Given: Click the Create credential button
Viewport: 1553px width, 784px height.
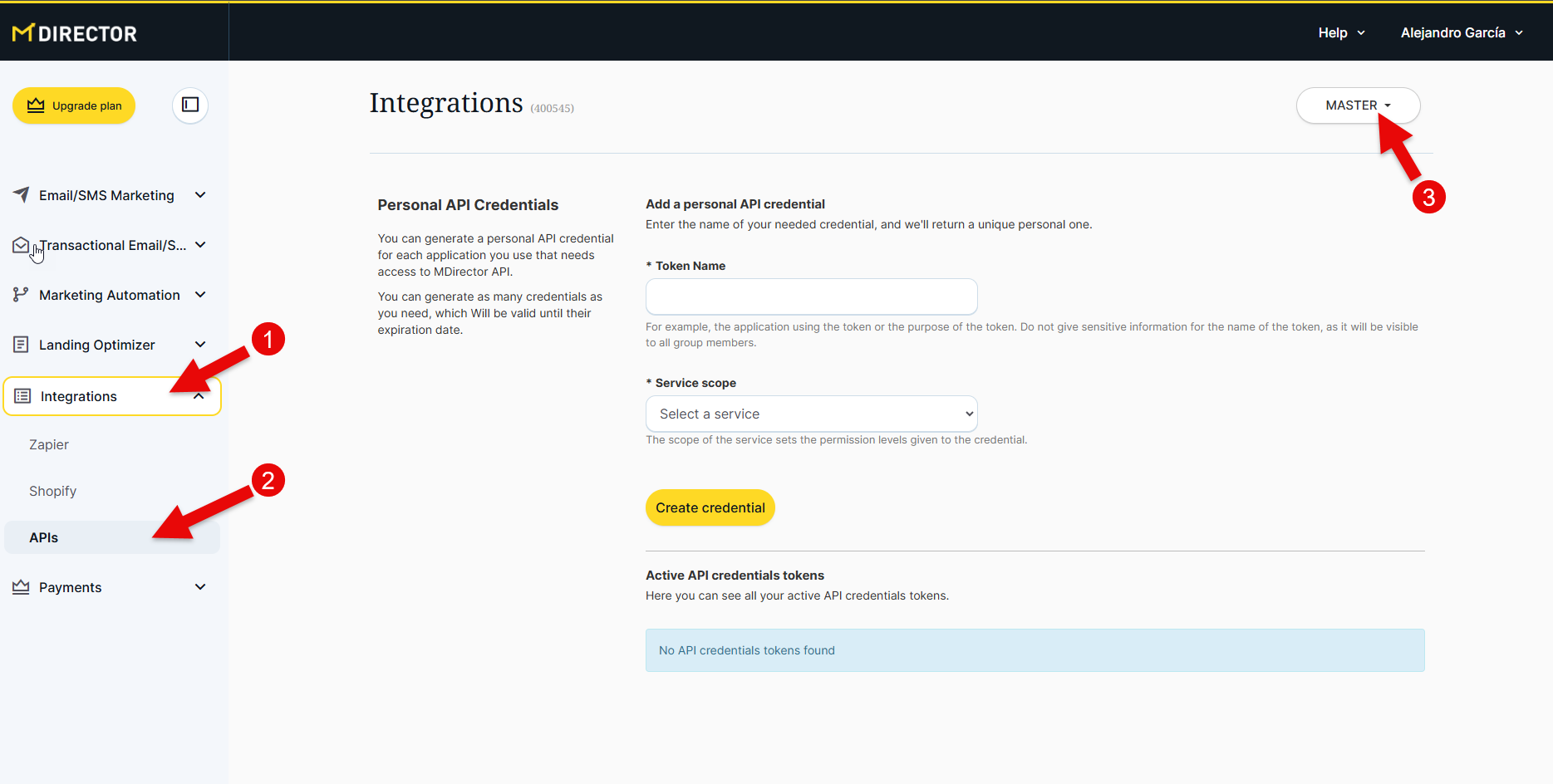Looking at the screenshot, I should pos(710,507).
